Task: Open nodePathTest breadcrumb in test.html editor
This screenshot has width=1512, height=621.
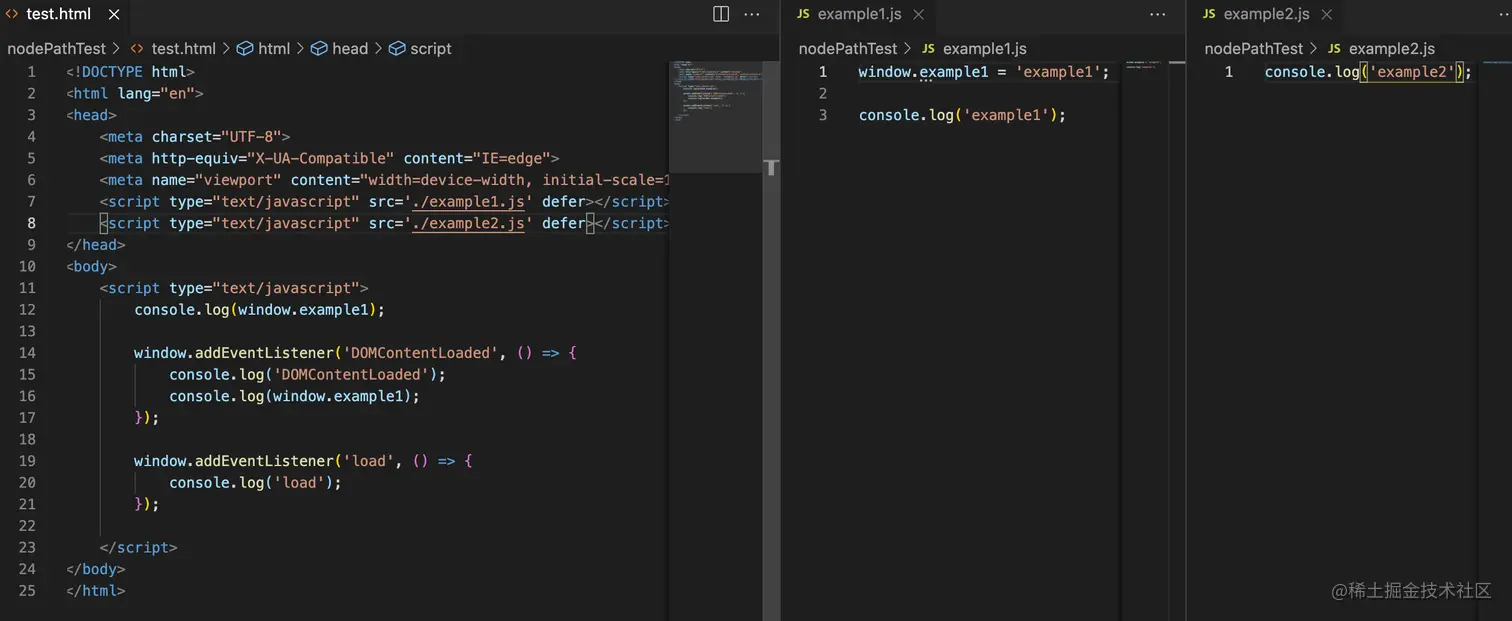Action: coord(56,48)
